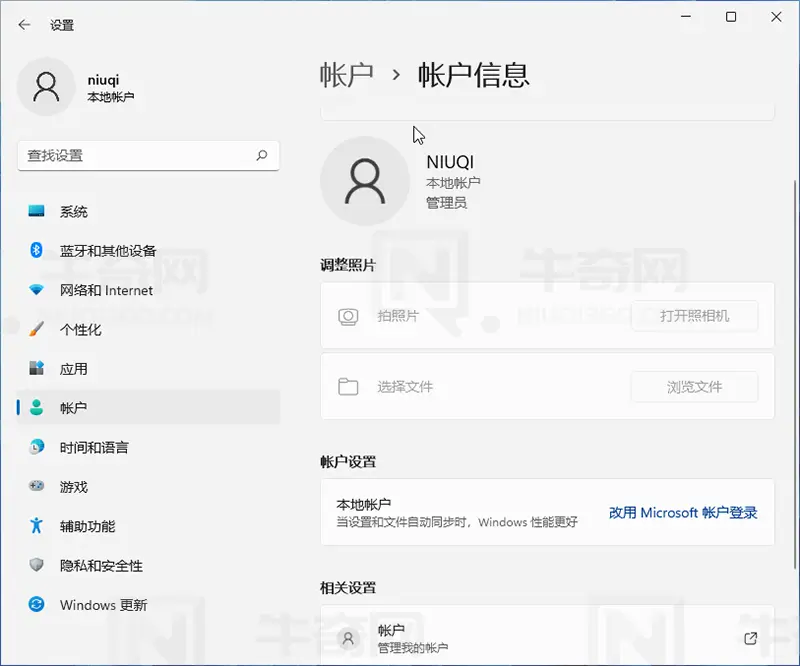800x666 pixels.
Task: Click the 调整照片 heading
Action: (347, 265)
